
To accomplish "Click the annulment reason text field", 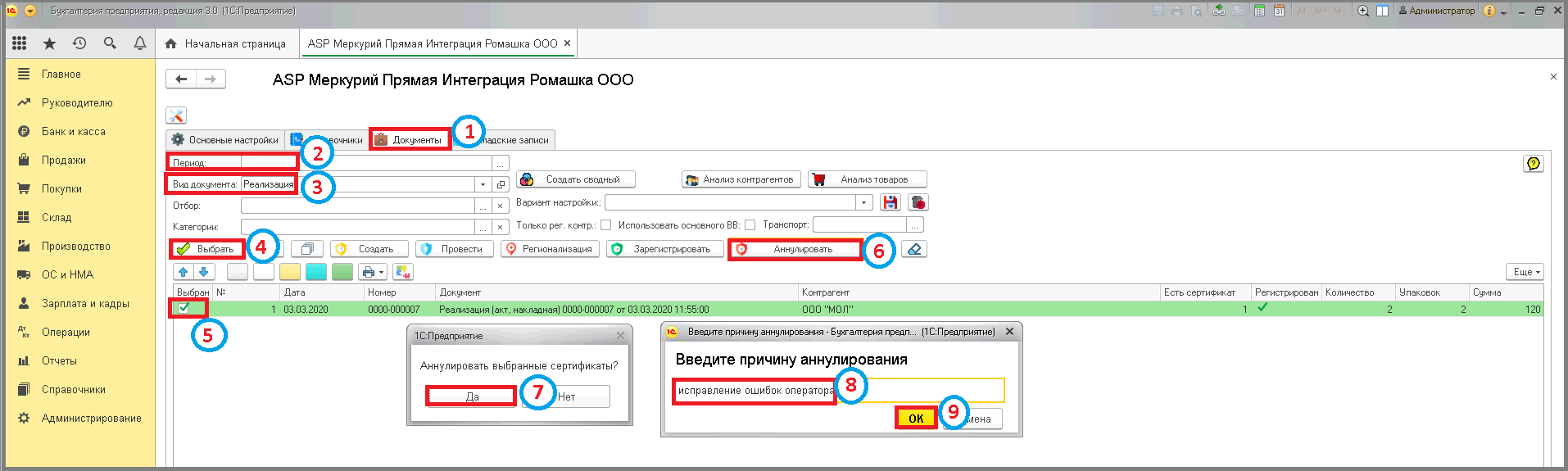I will pyautogui.click(x=839, y=391).
